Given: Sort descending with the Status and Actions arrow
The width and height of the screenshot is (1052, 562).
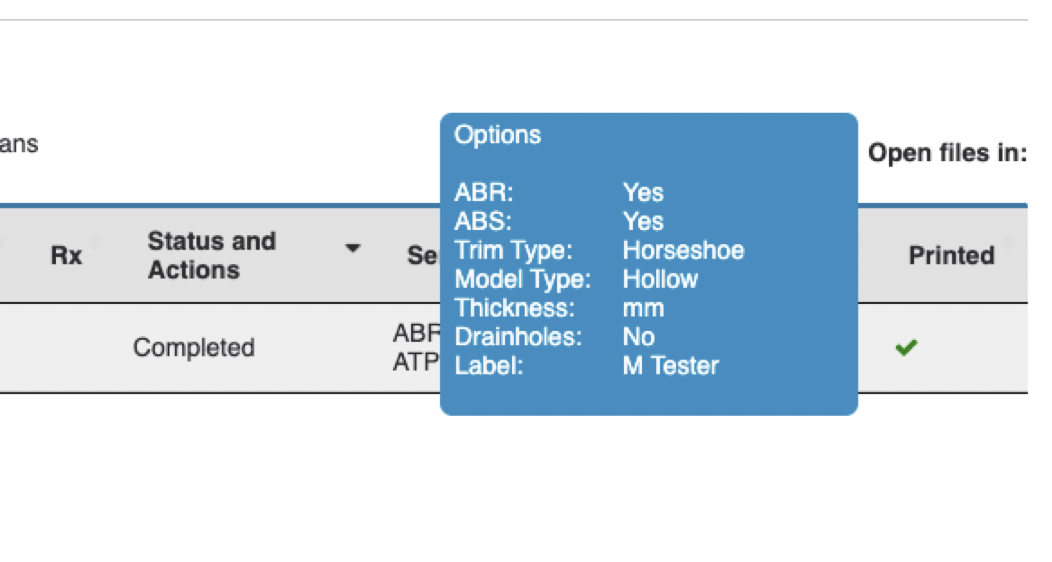Looking at the screenshot, I should point(353,248).
